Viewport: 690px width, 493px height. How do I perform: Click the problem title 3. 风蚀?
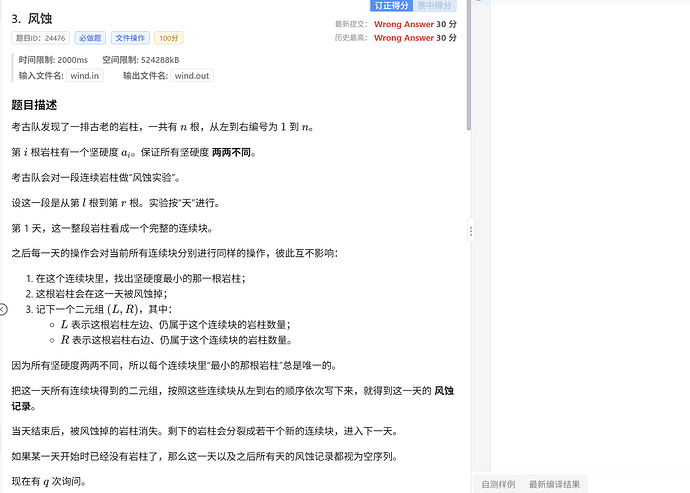32,18
